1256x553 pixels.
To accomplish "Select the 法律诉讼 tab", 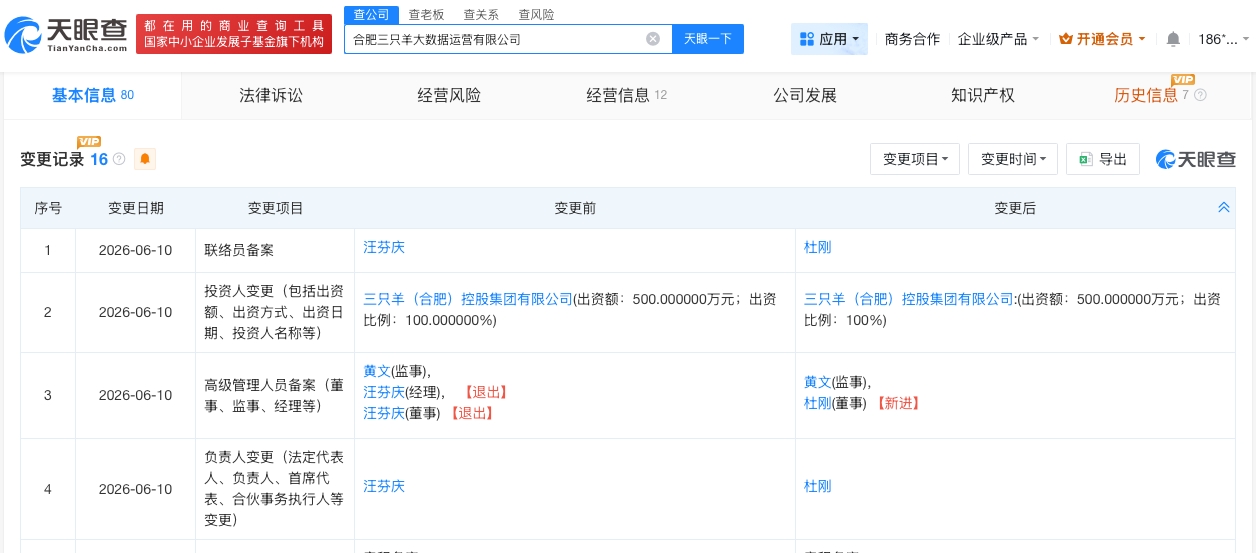I will pos(271,95).
